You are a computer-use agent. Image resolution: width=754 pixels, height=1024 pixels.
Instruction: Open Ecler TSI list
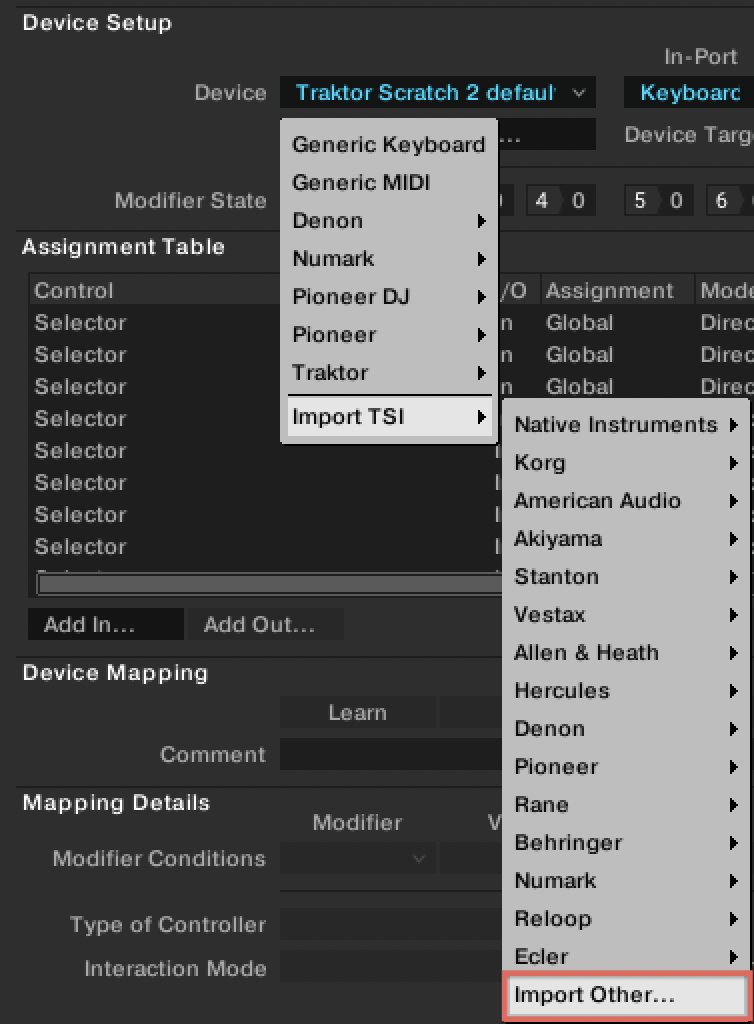pos(626,957)
